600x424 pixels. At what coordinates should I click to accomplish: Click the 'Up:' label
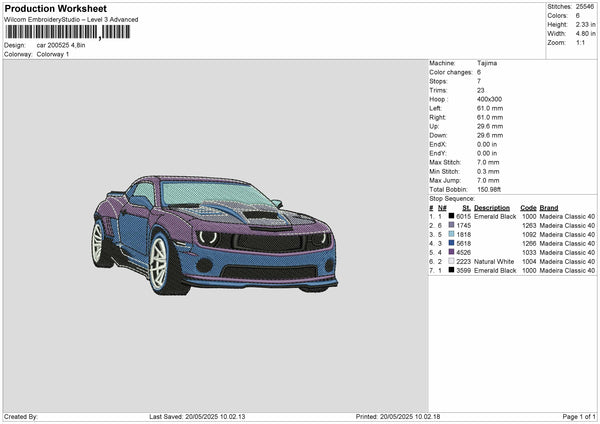[x=434, y=126]
